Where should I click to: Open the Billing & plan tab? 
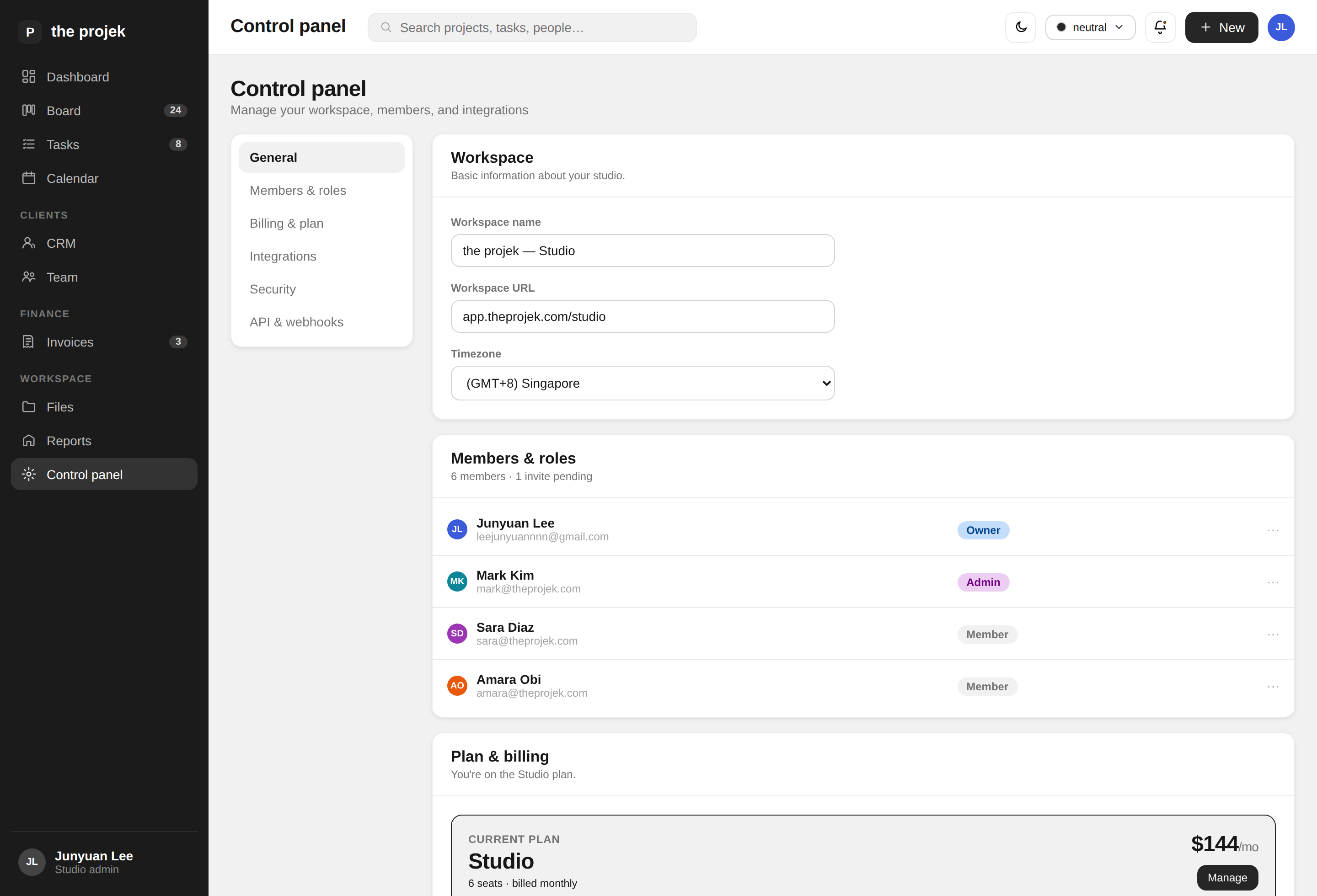321,223
